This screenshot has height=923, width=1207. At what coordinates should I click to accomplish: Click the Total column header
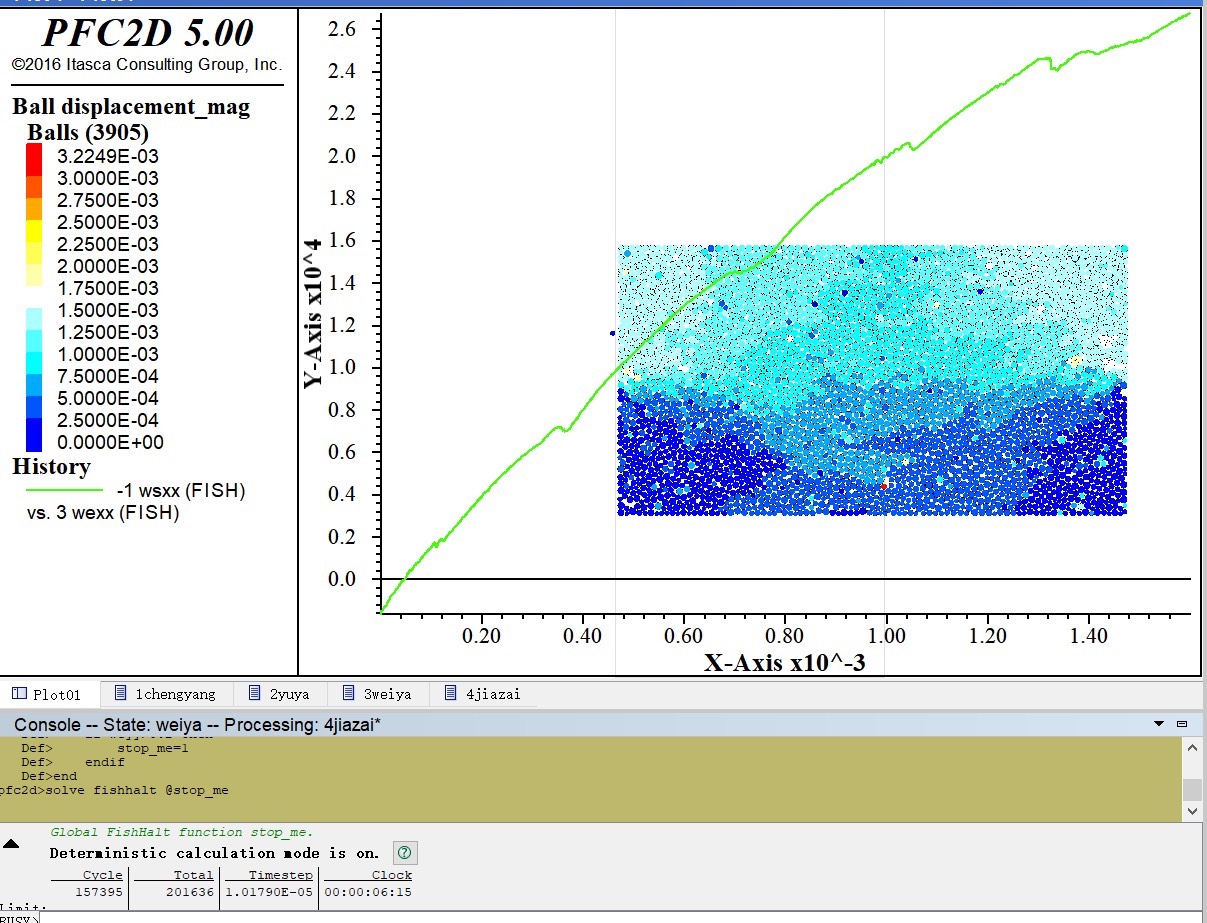pos(194,875)
